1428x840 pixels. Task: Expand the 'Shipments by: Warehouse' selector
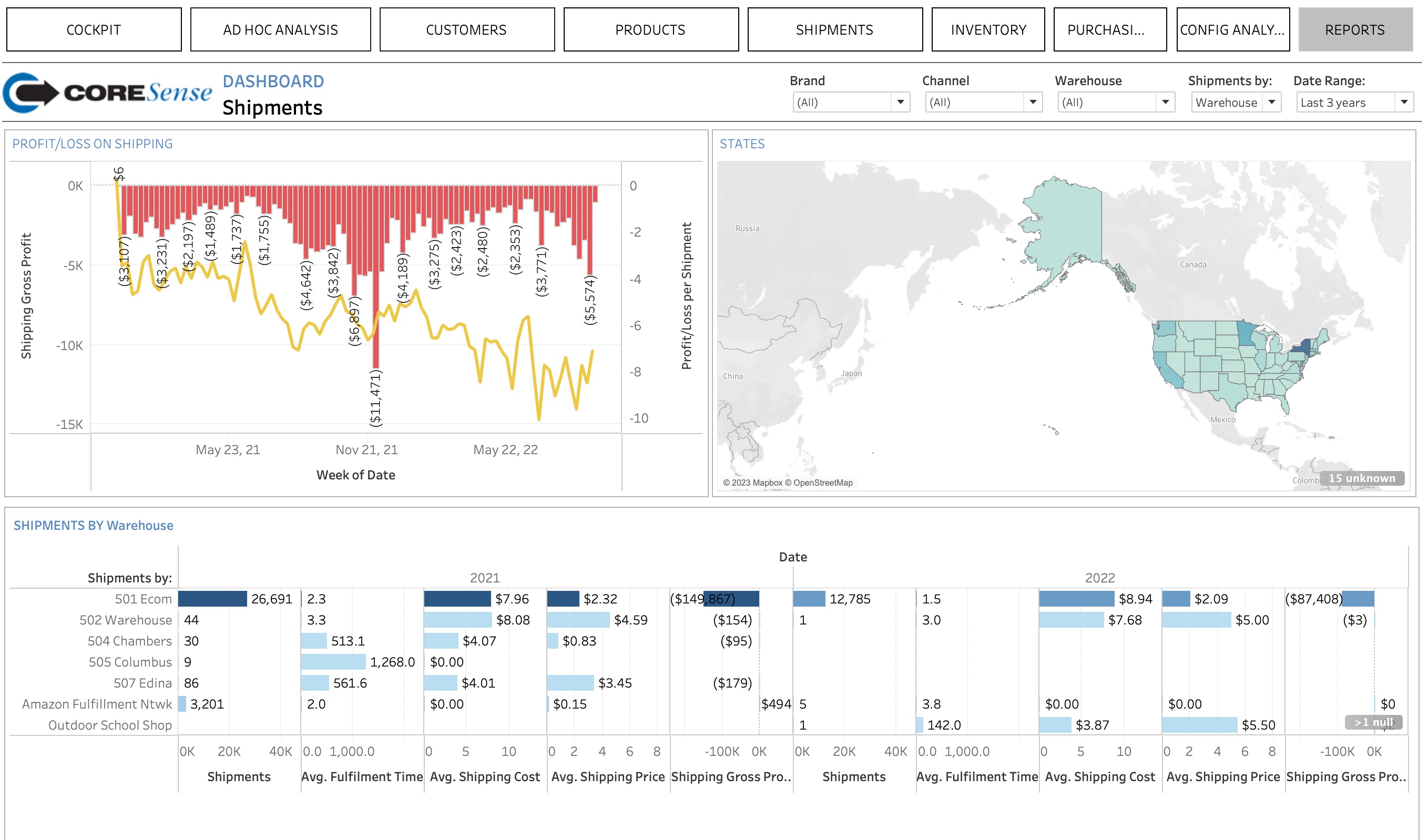1273,103
